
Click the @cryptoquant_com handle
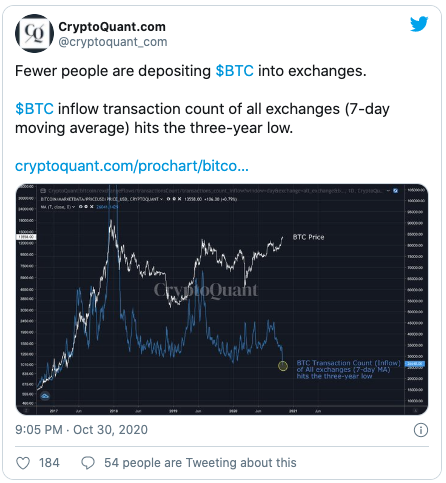pos(113,42)
